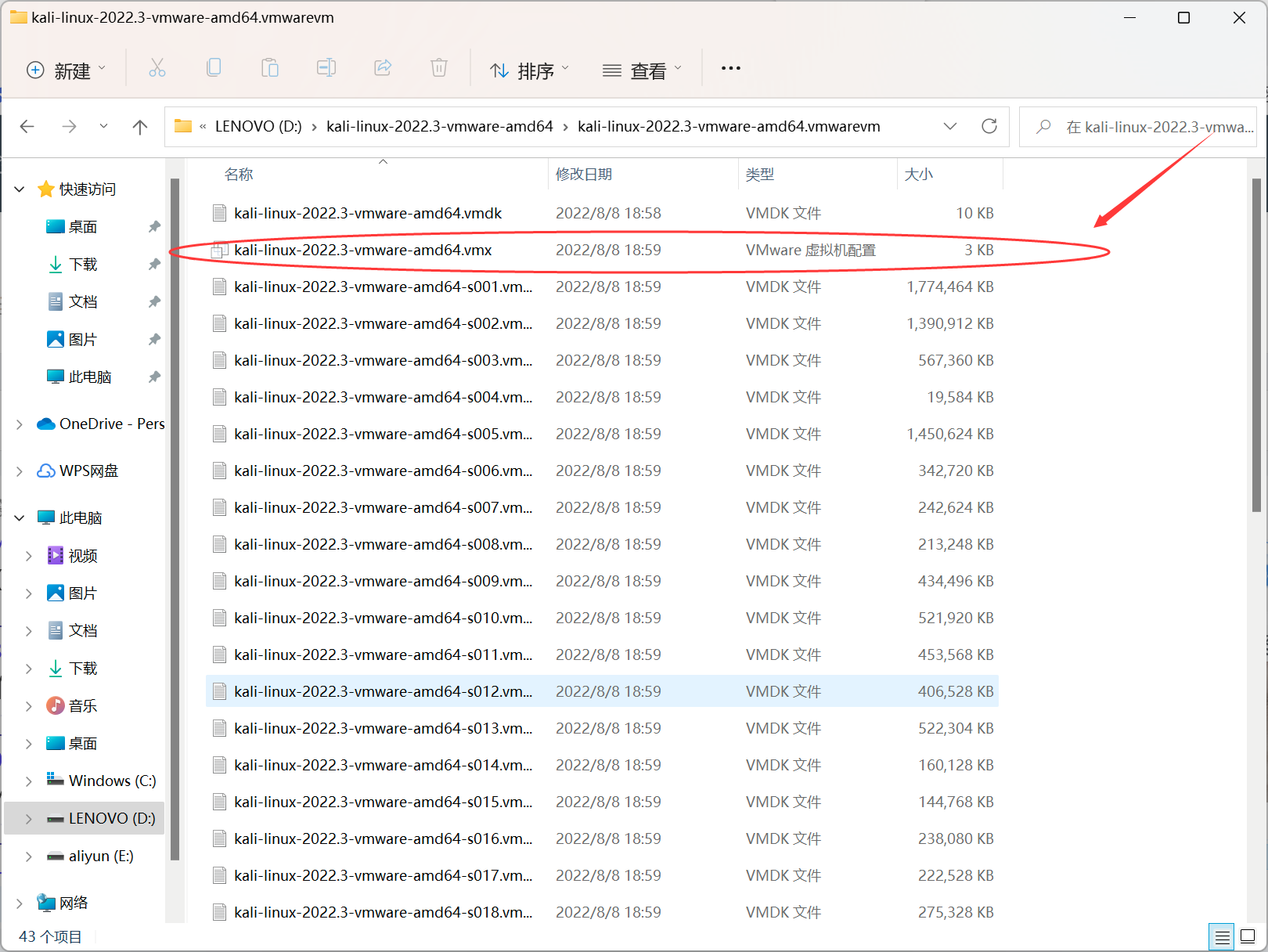Select 网络 in navigation pane
The width and height of the screenshot is (1268, 952).
point(63,903)
